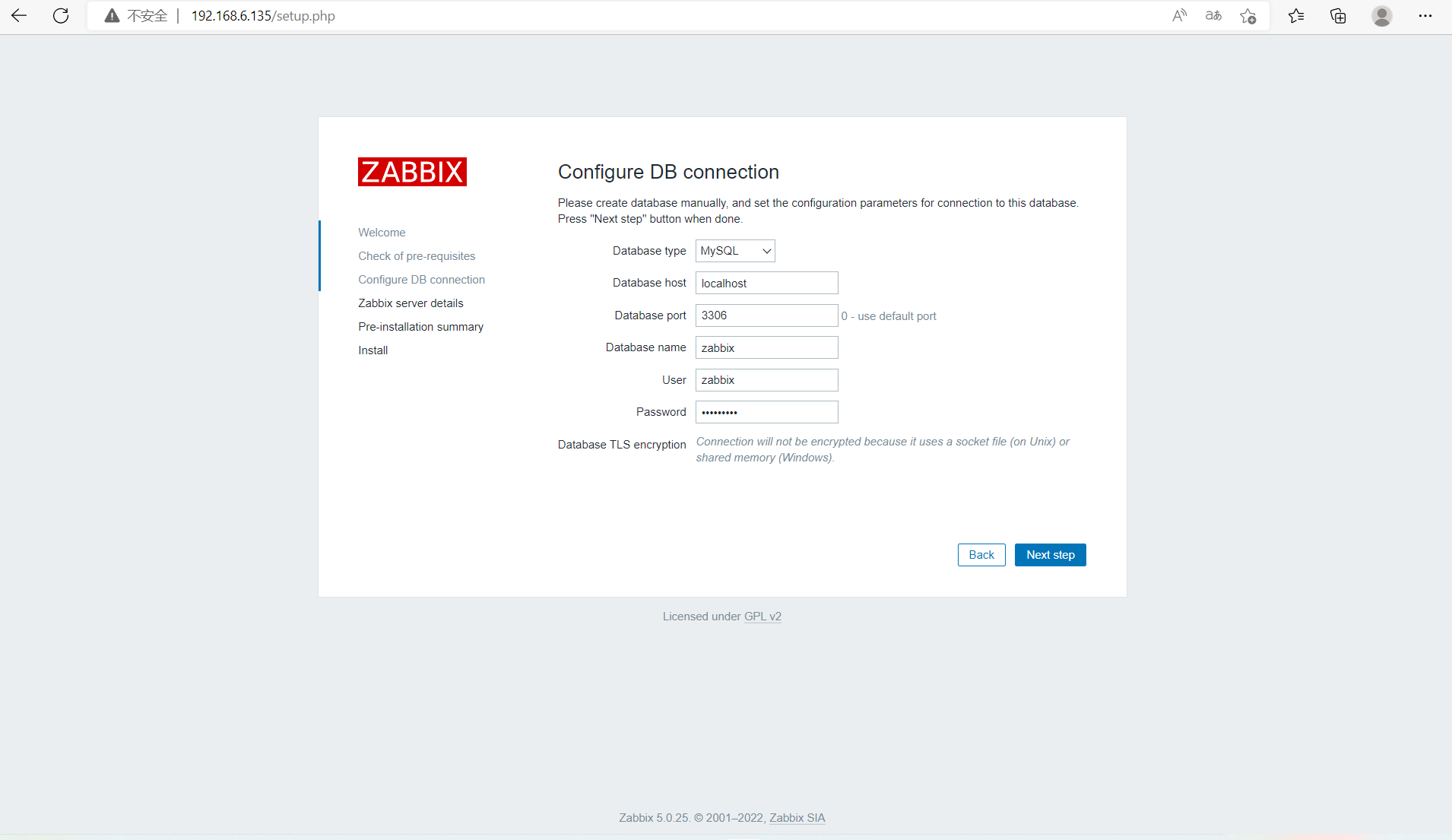Click the read aloud icon
The width and height of the screenshot is (1452, 840).
pos(1179,16)
